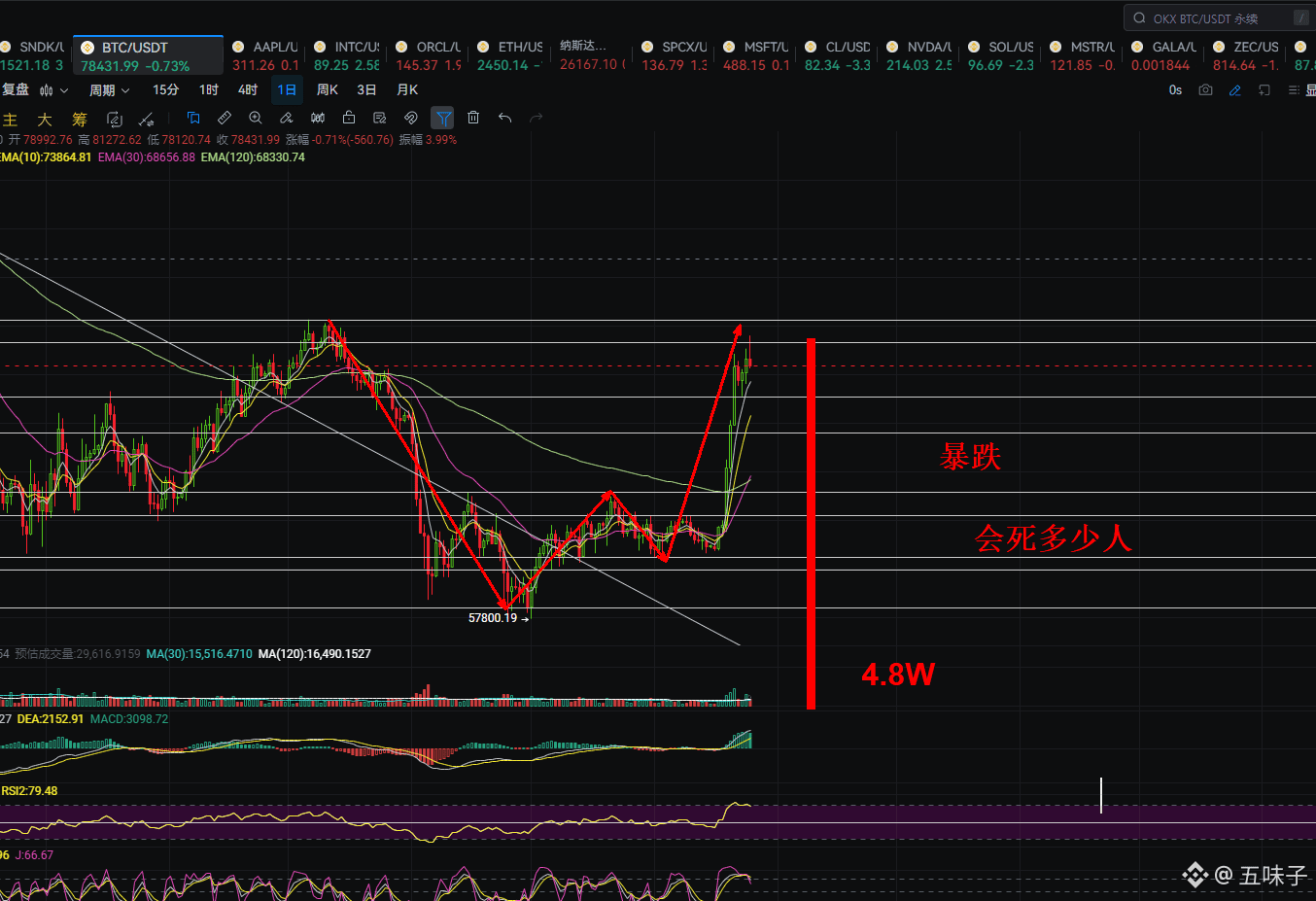Image resolution: width=1316 pixels, height=901 pixels.
Task: Click the RSI2:79.48 indicator label
Action: tap(29, 791)
